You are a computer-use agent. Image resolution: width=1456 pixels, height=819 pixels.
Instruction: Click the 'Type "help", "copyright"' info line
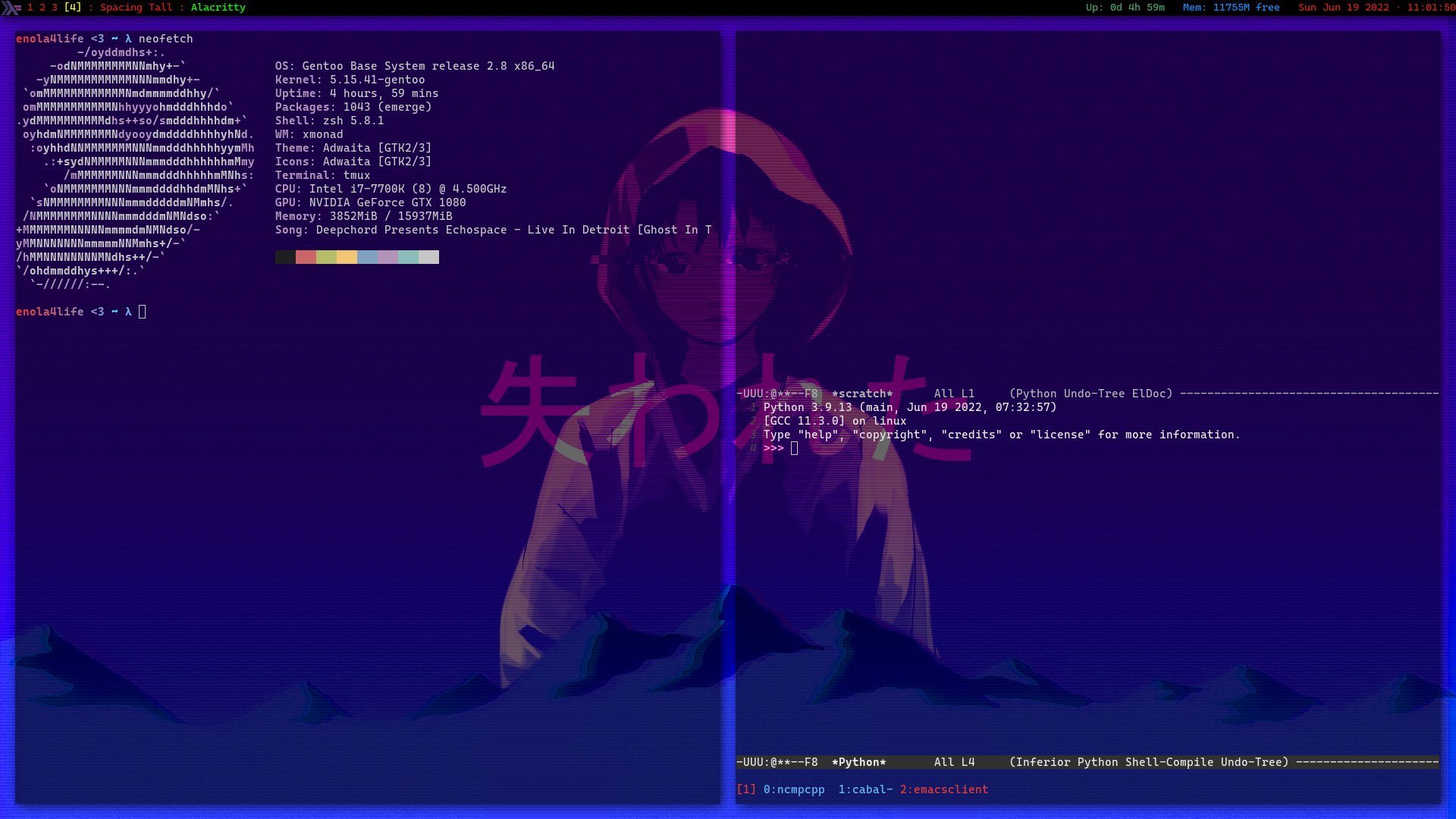point(1002,435)
